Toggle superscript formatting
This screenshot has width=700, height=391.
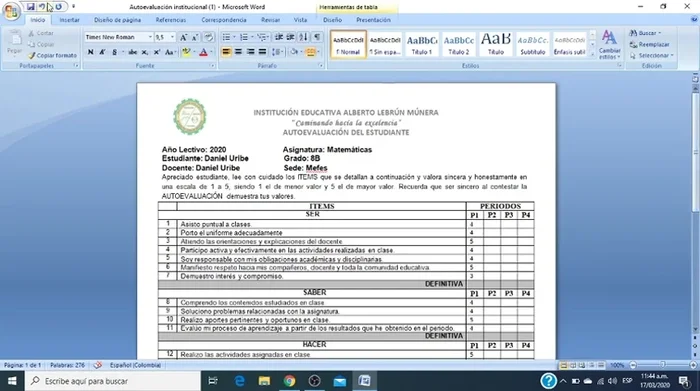(157, 52)
